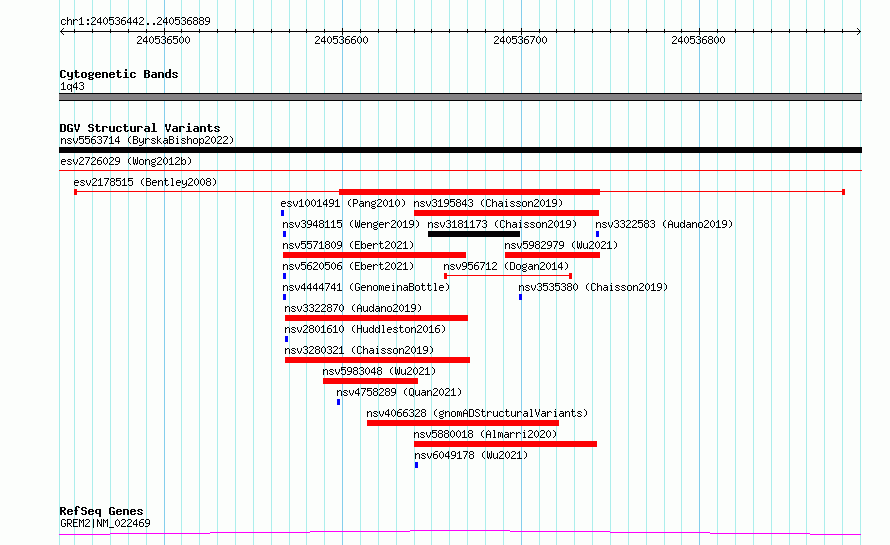Viewport: 890px width, 545px height.
Task: Click nsv6049178 (Wu2021) label
Action: pyautogui.click(x=471, y=455)
